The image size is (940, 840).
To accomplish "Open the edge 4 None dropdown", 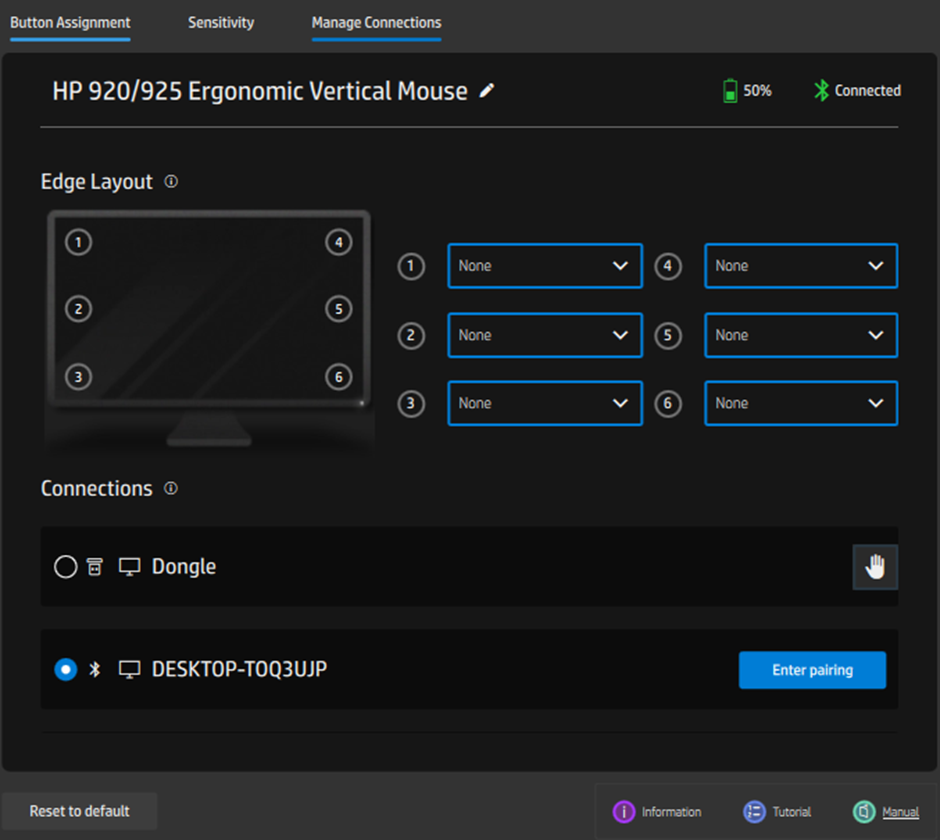I will coord(801,266).
